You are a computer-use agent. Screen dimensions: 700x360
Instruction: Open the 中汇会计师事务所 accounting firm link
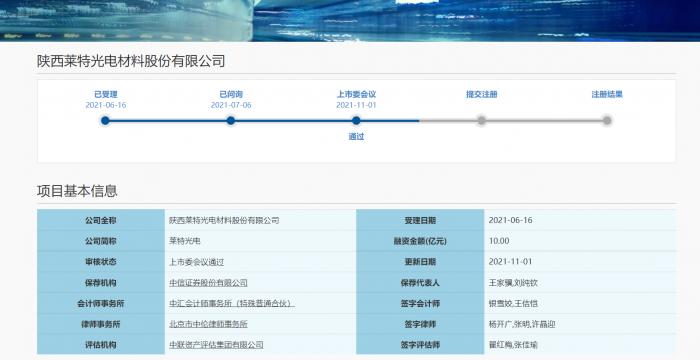click(x=232, y=303)
